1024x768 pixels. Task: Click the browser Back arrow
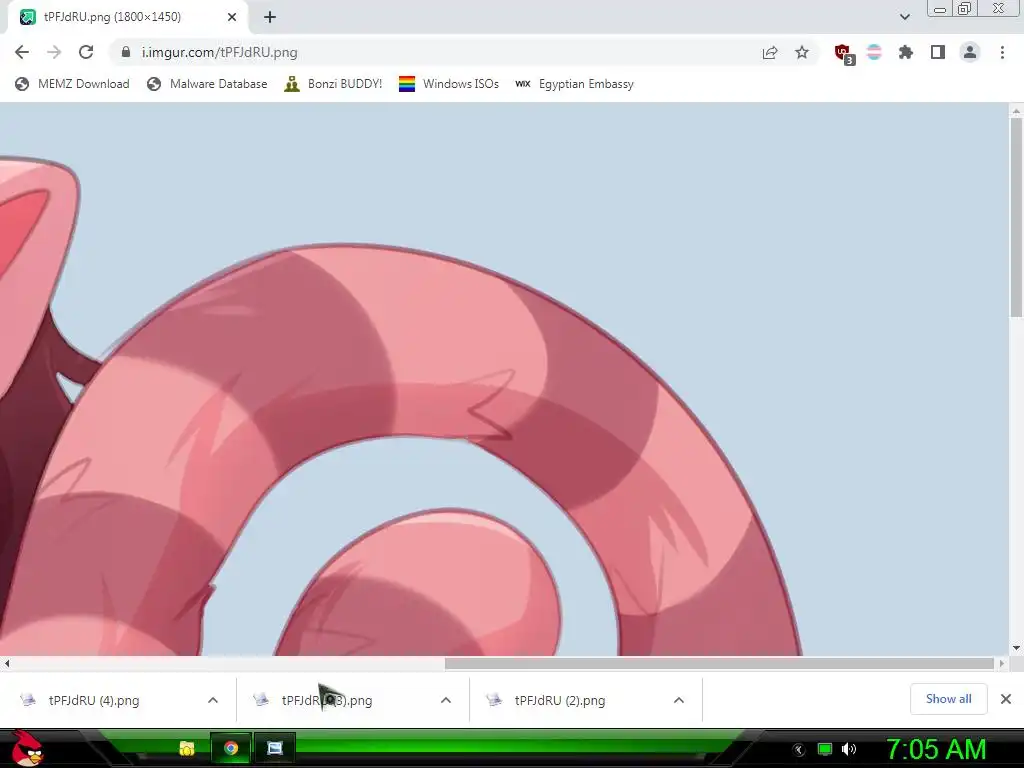click(22, 52)
